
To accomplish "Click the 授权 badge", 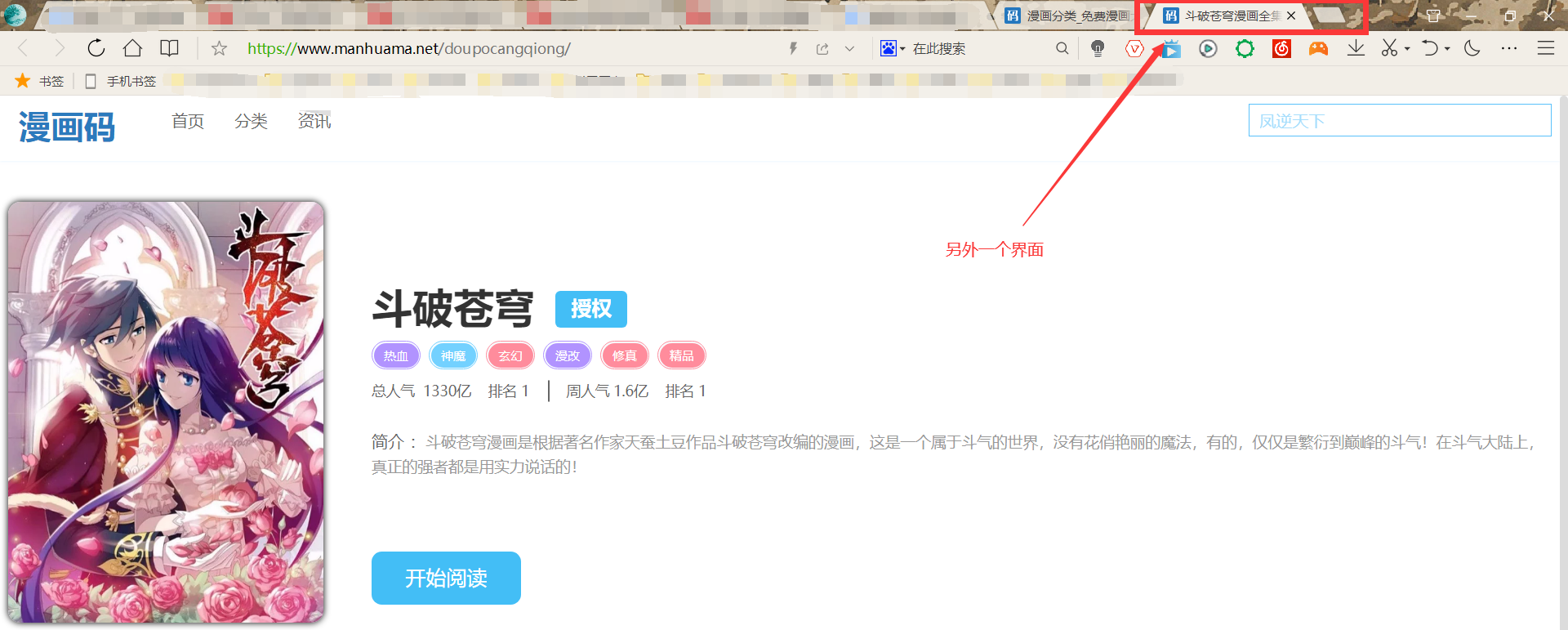I will (x=591, y=309).
